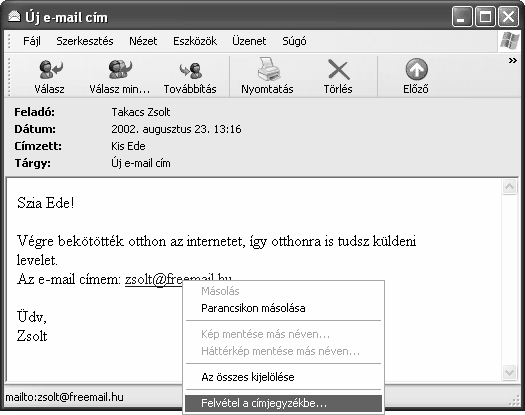Screen dimensions: 525x415
Task: Close the Új e-mail cím window
Action: 508,17
